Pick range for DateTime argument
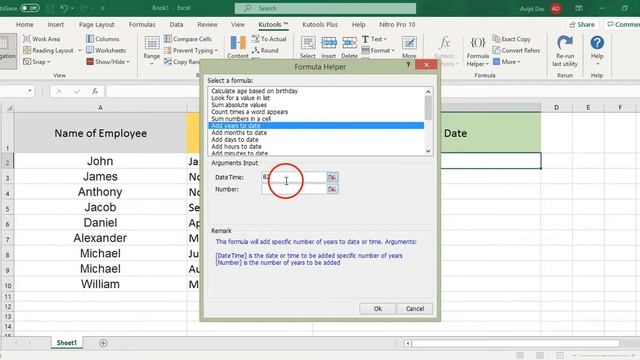 click(332, 177)
